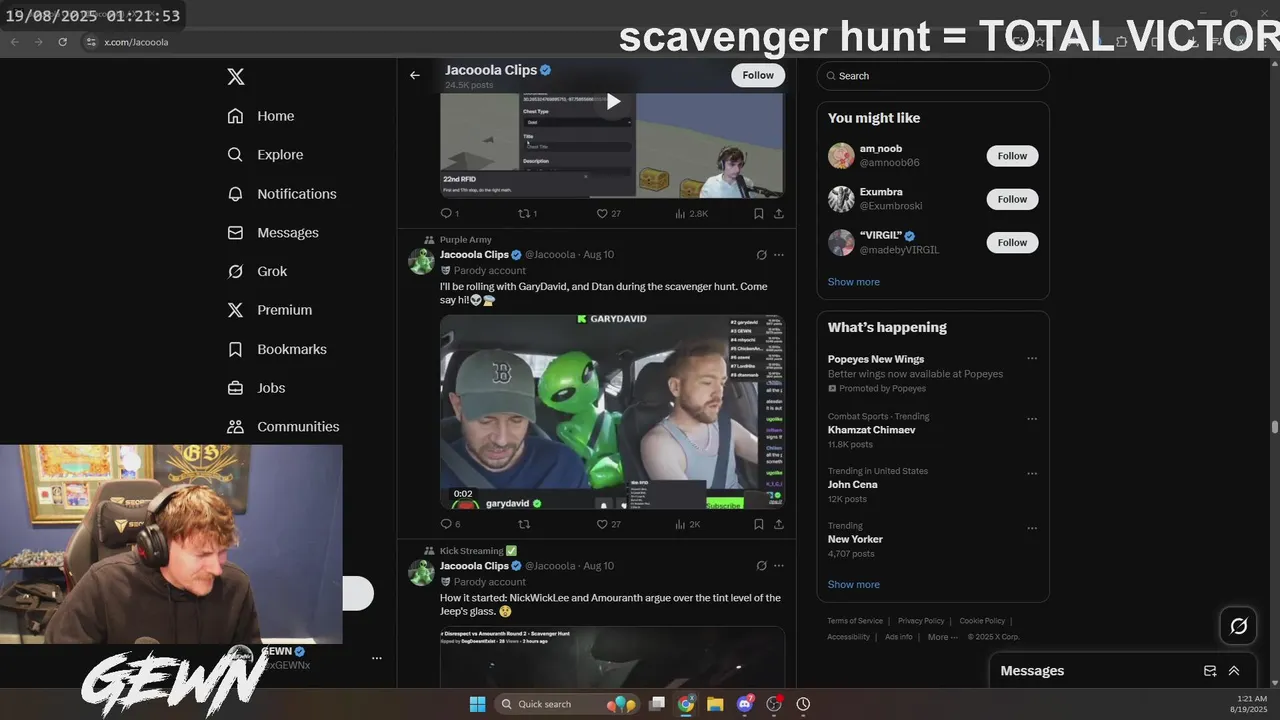Click Show more under What's happening
1280x720 pixels.
coord(854,584)
